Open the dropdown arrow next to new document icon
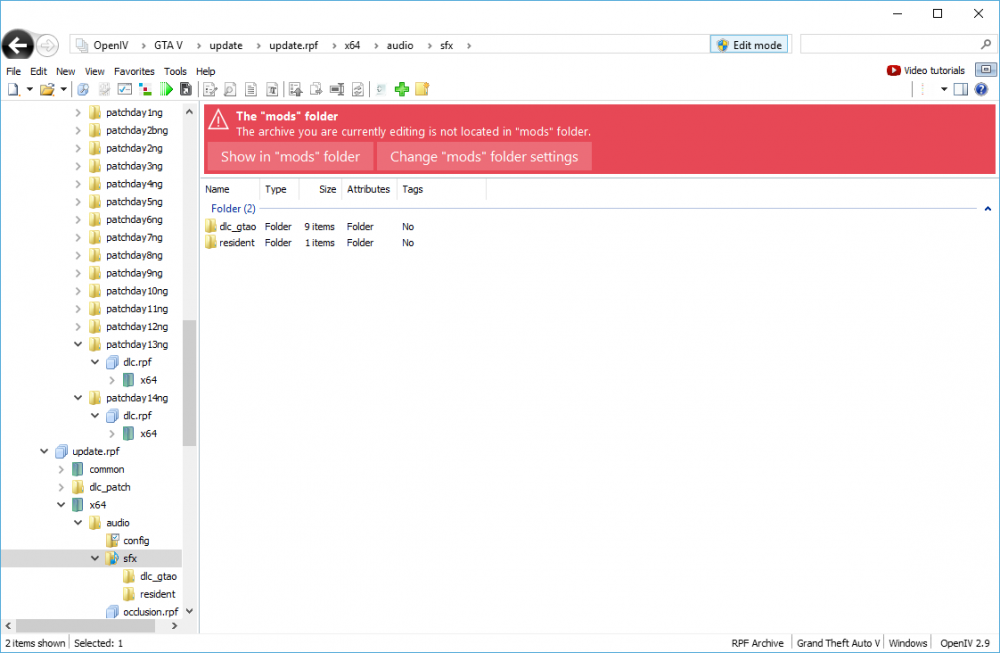This screenshot has height=653, width=1000. tap(29, 89)
